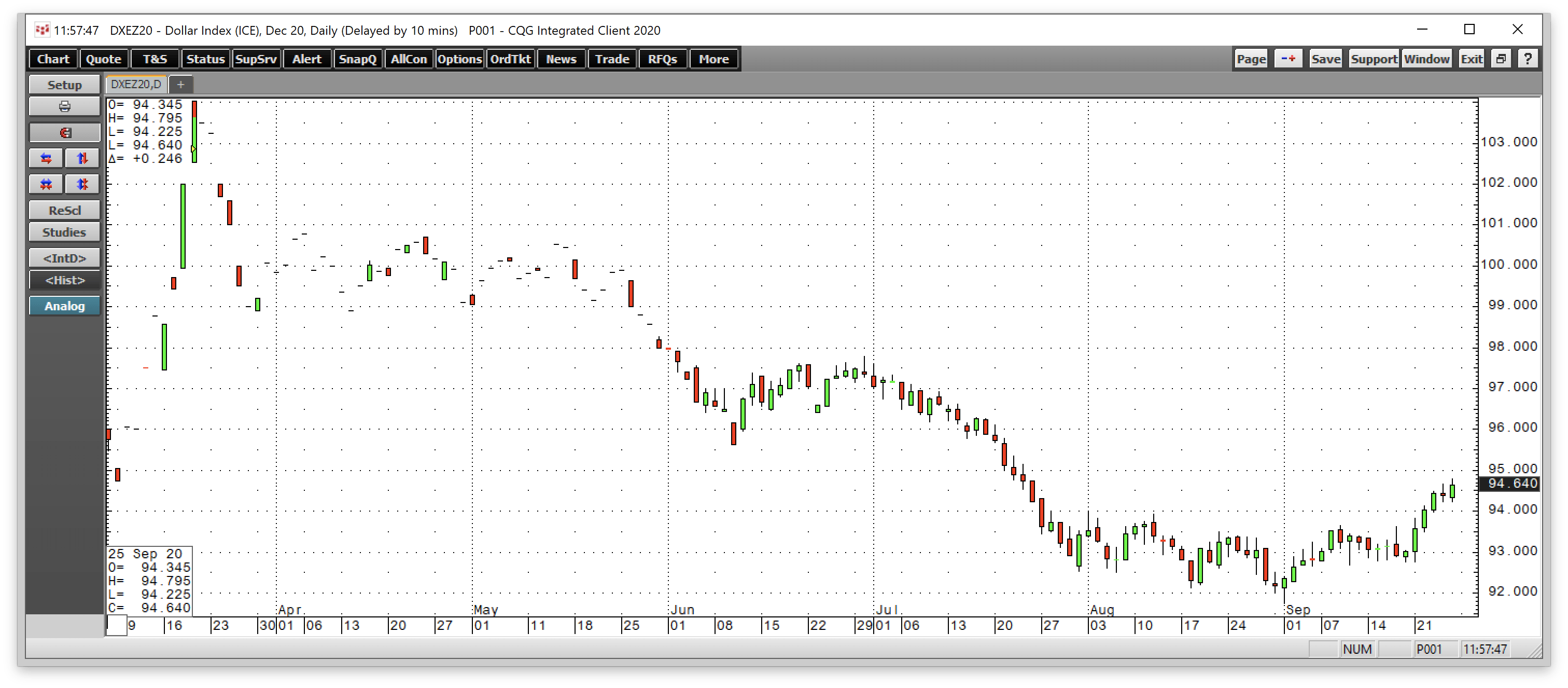Toggle the <IntD> intraday mode button

click(64, 258)
